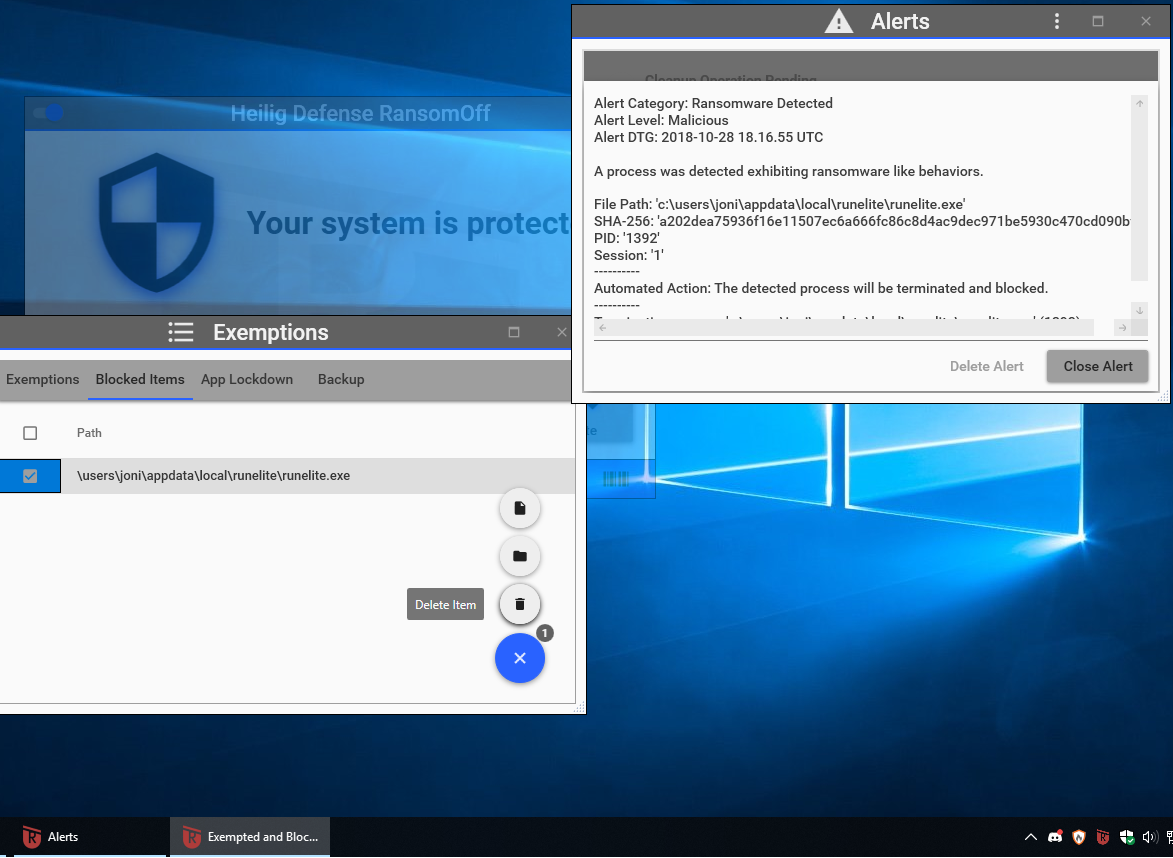The height and width of the screenshot is (858, 1173).
Task: Click the shield logo in RansomOff window
Action: (x=156, y=222)
